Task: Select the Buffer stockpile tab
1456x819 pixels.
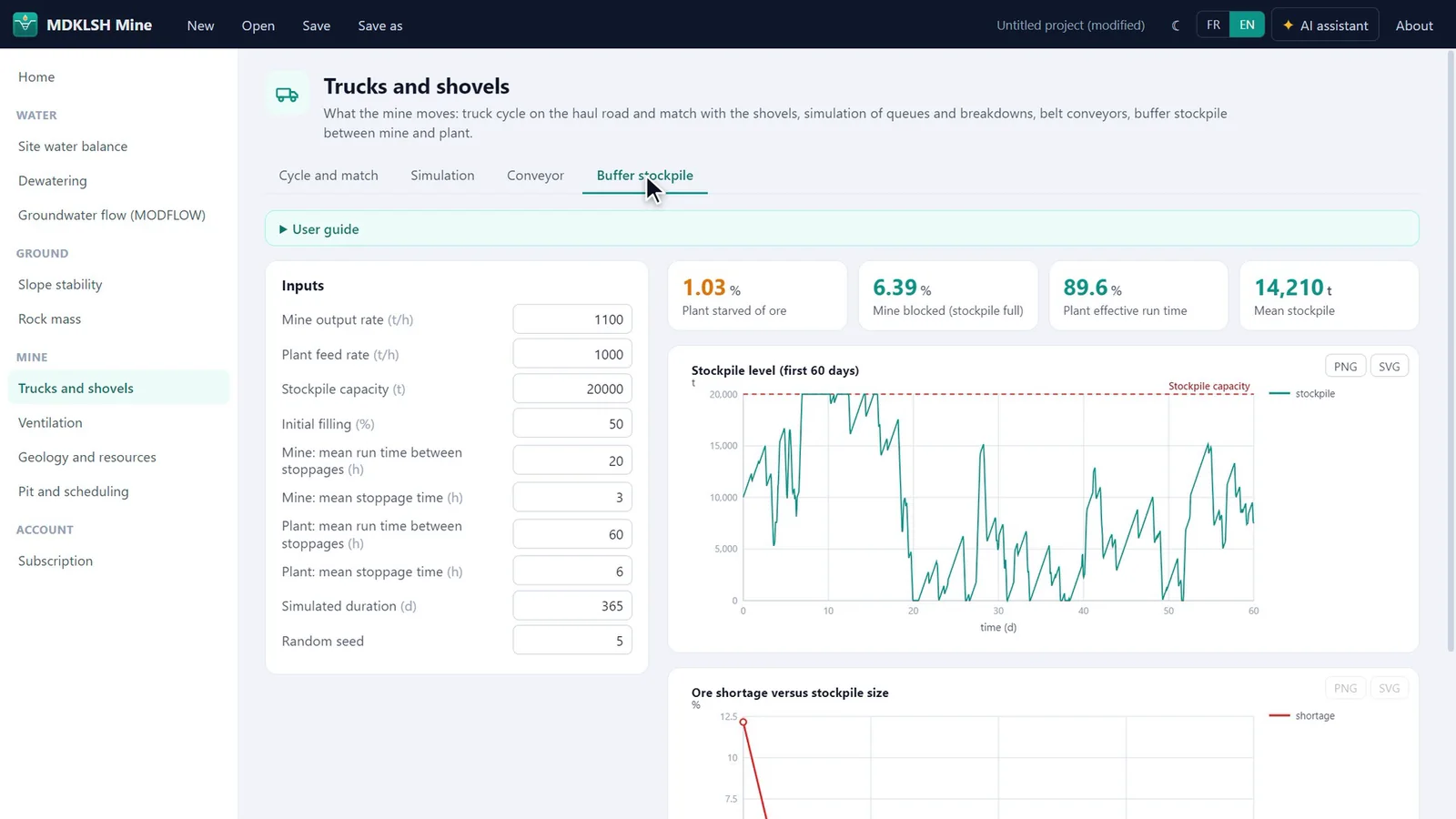Action: 645,175
